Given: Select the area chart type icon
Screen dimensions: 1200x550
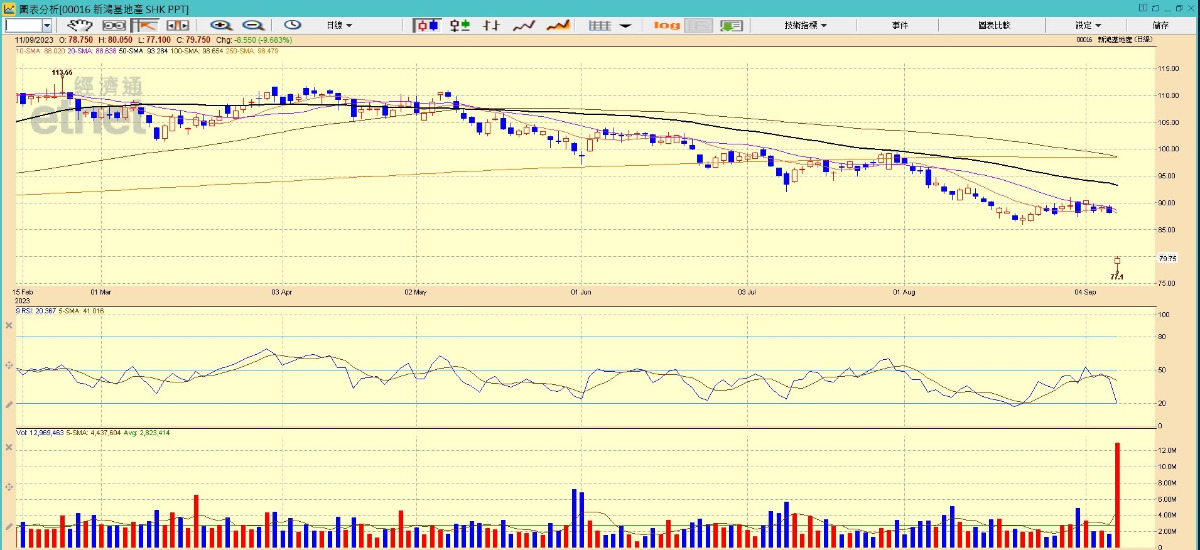Looking at the screenshot, I should tap(557, 25).
